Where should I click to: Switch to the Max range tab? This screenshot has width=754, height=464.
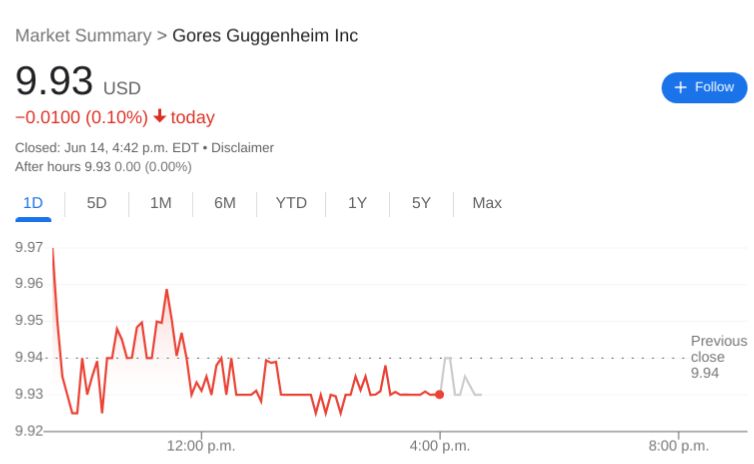point(487,203)
